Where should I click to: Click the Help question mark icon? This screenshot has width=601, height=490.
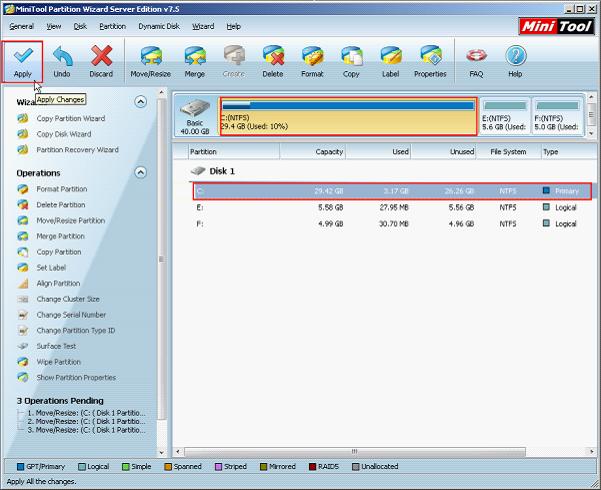(x=515, y=56)
